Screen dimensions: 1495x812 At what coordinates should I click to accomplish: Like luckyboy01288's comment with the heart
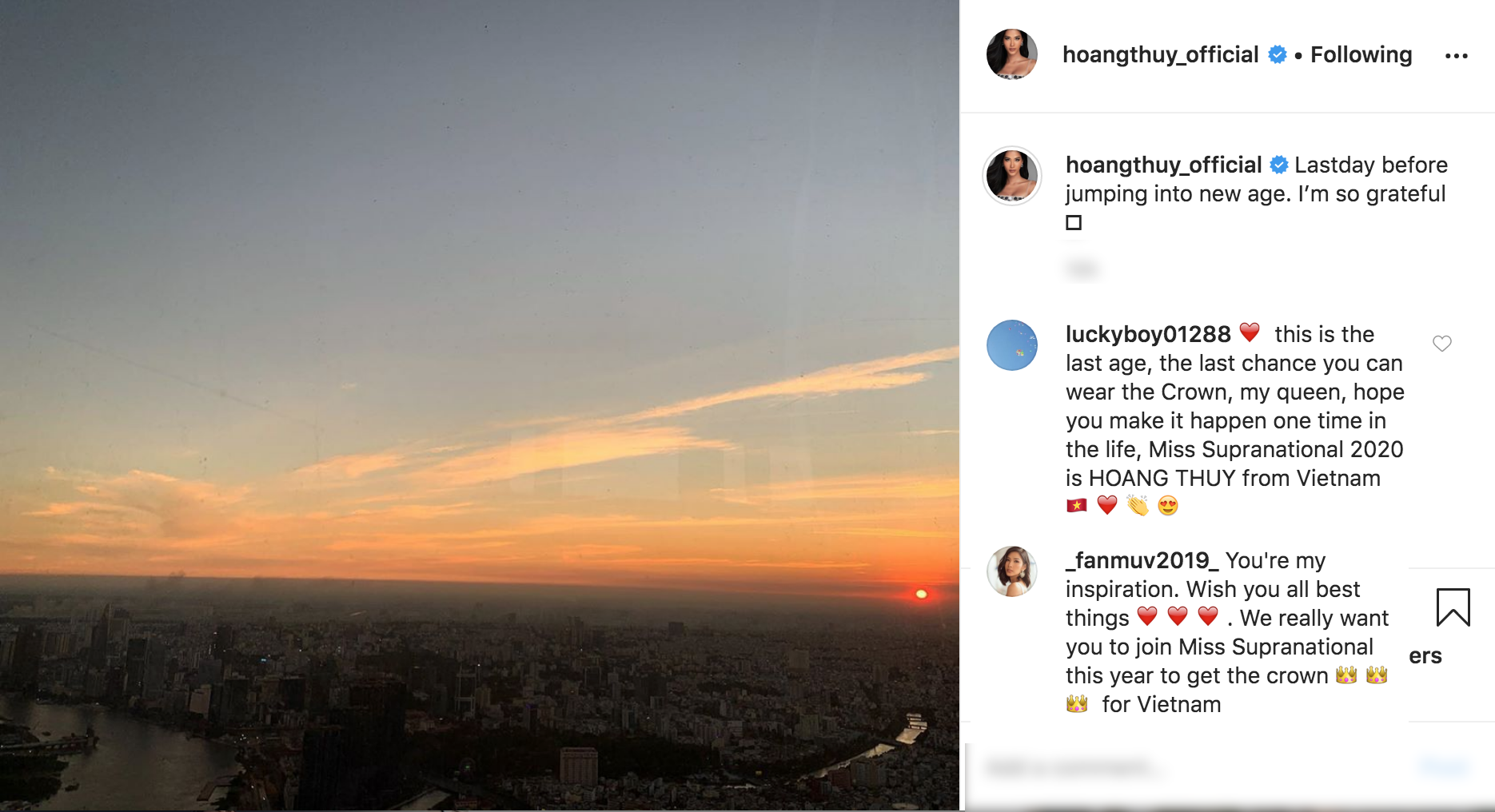coord(1441,344)
